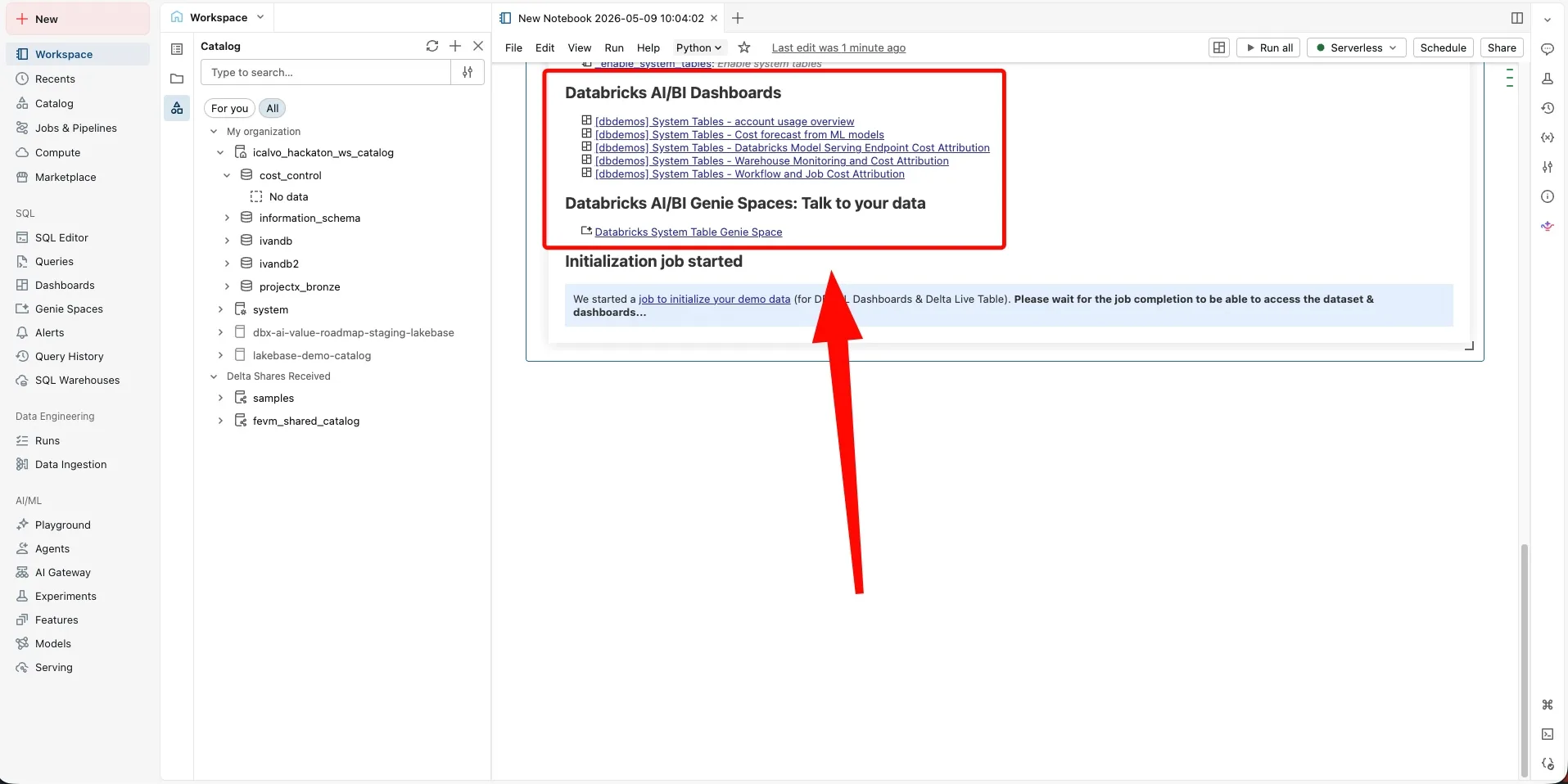Open Marketplace in sidebar

(77, 177)
